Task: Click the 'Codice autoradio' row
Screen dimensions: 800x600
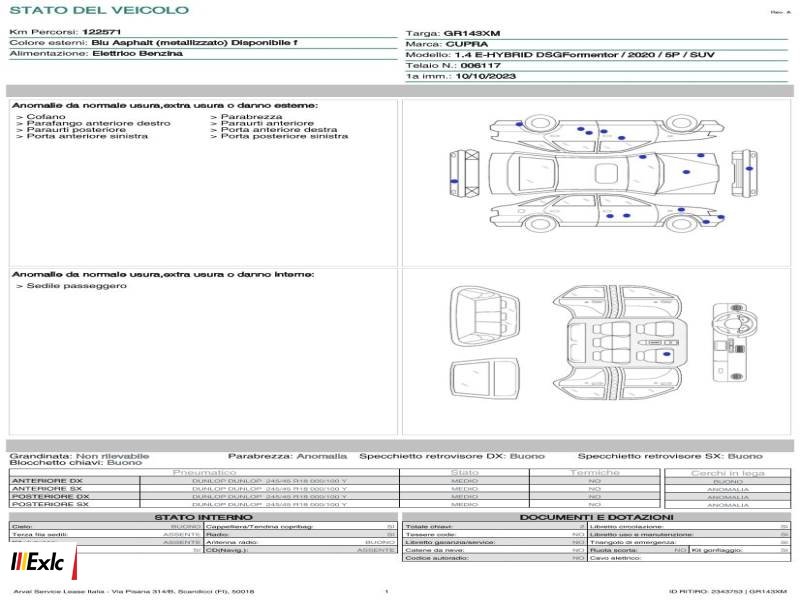Action: (495, 558)
